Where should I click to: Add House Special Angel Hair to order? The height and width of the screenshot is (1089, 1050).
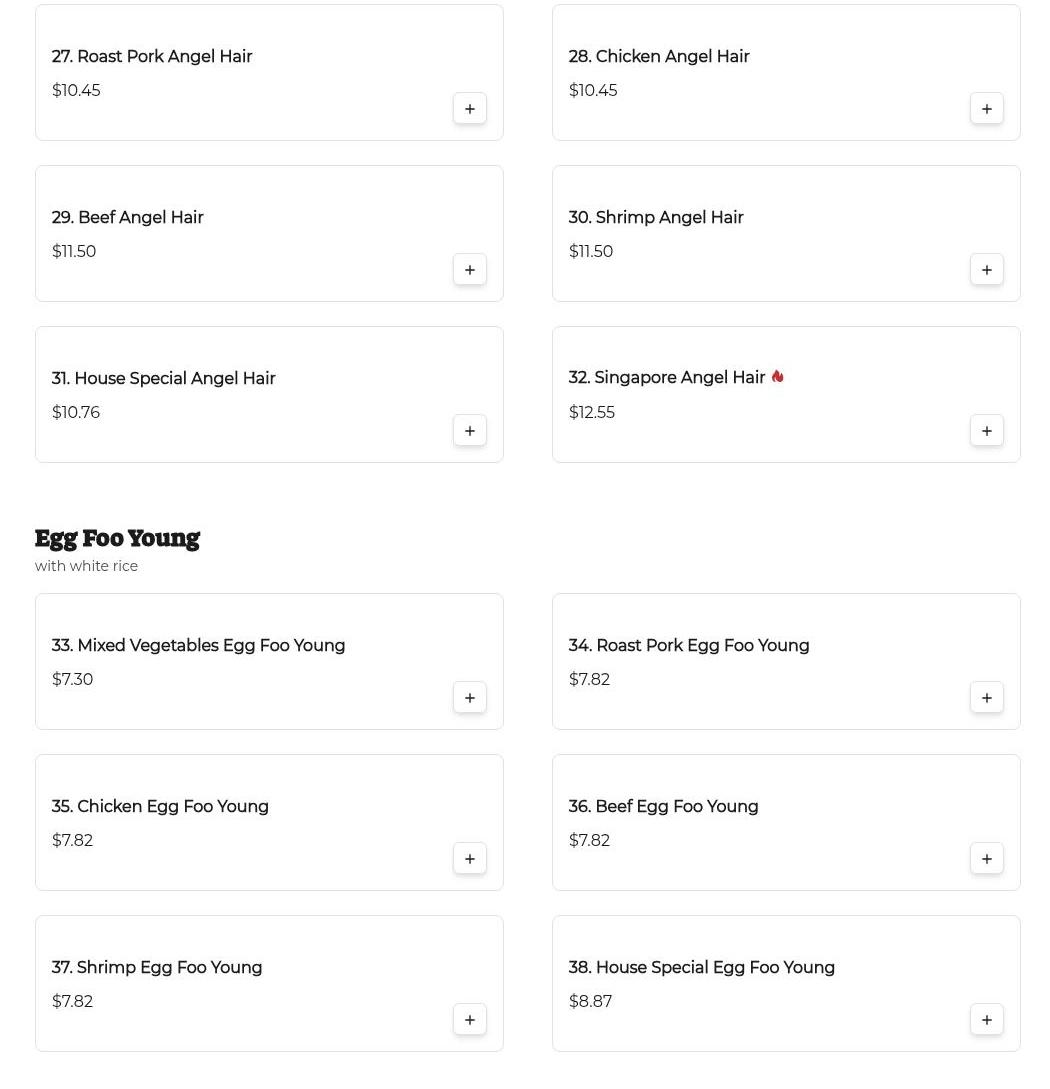[470, 431]
